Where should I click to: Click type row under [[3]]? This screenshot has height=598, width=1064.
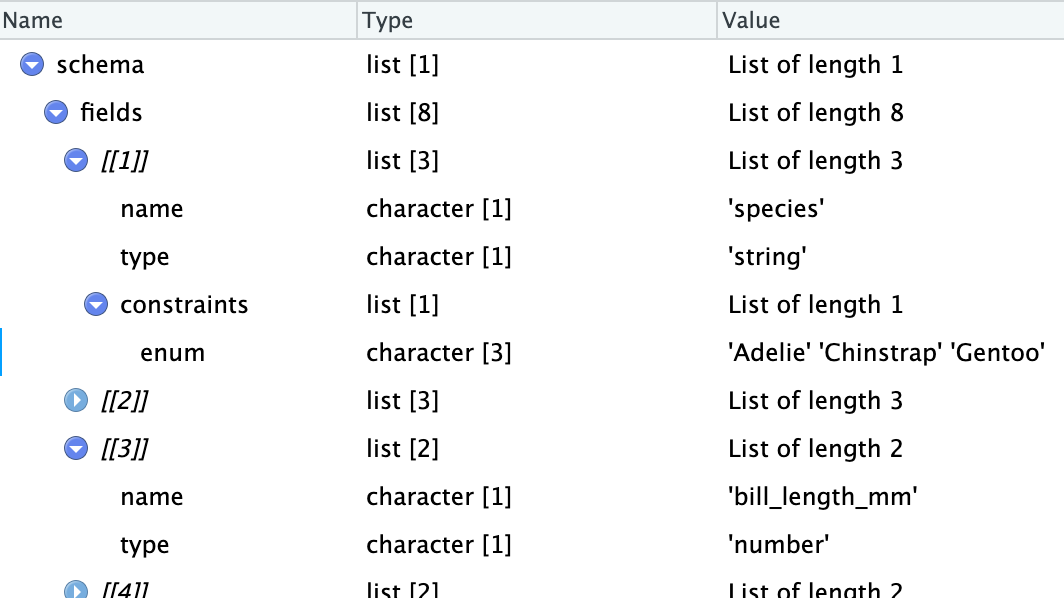click(532, 545)
